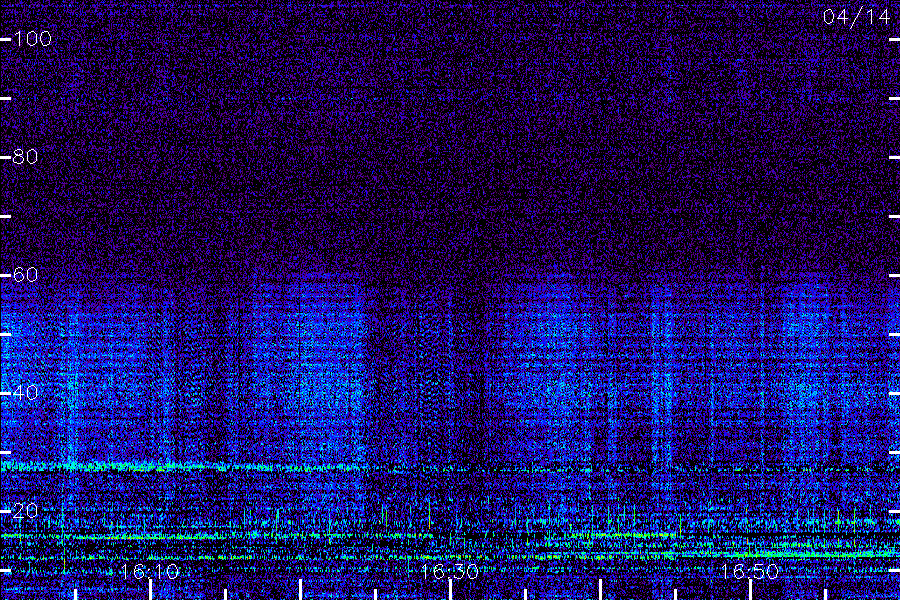Image resolution: width=900 pixels, height=600 pixels.
Task: Click the 80 frequency axis label
Action: (x=25, y=157)
